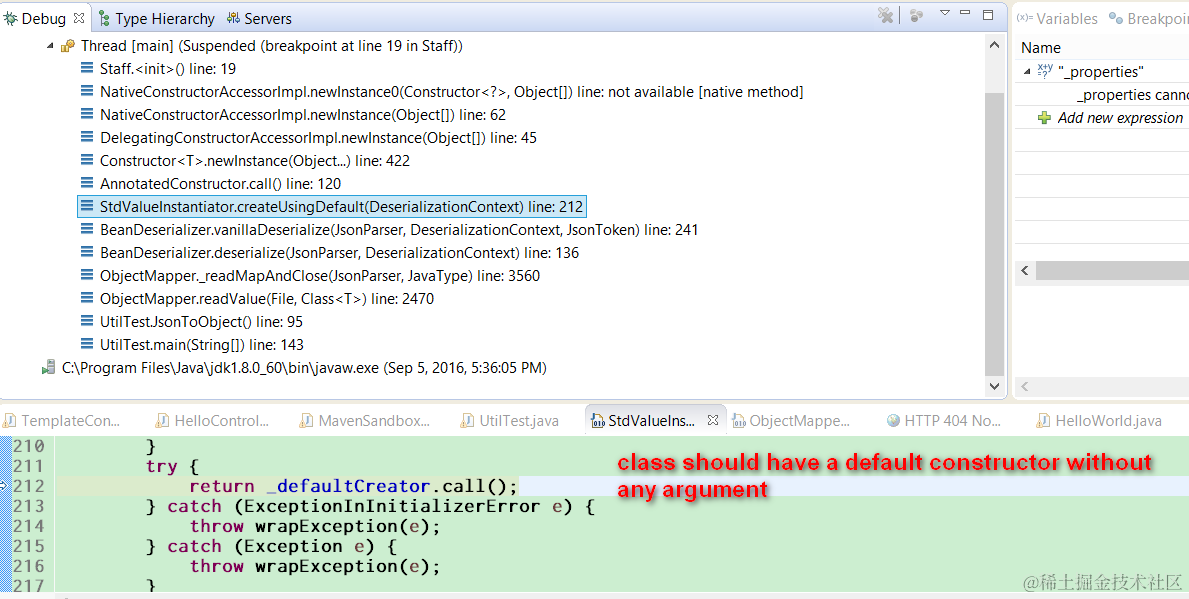The image size is (1189, 599).
Task: Select ObjectMapper._readMapAndClose line 3560 frame
Action: coord(309,276)
